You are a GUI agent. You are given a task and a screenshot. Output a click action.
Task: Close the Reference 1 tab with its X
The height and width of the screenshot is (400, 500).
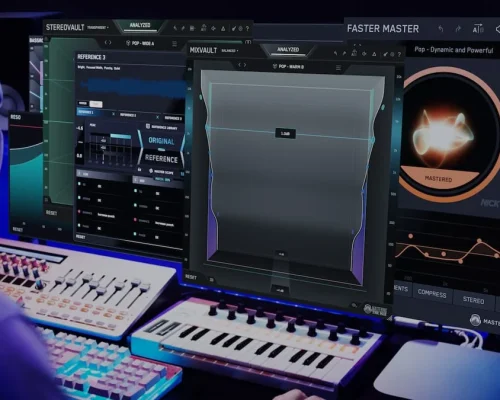pos(113,114)
